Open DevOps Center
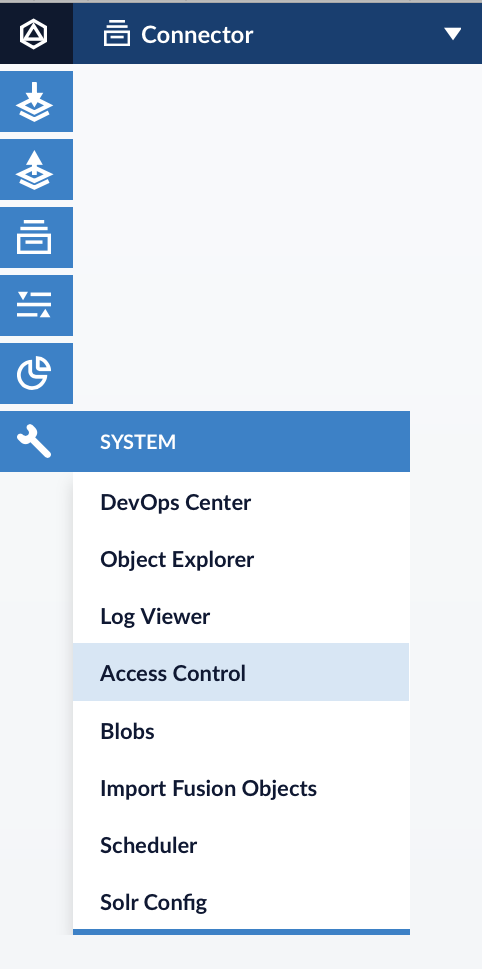The height and width of the screenshot is (969, 482). 241,502
